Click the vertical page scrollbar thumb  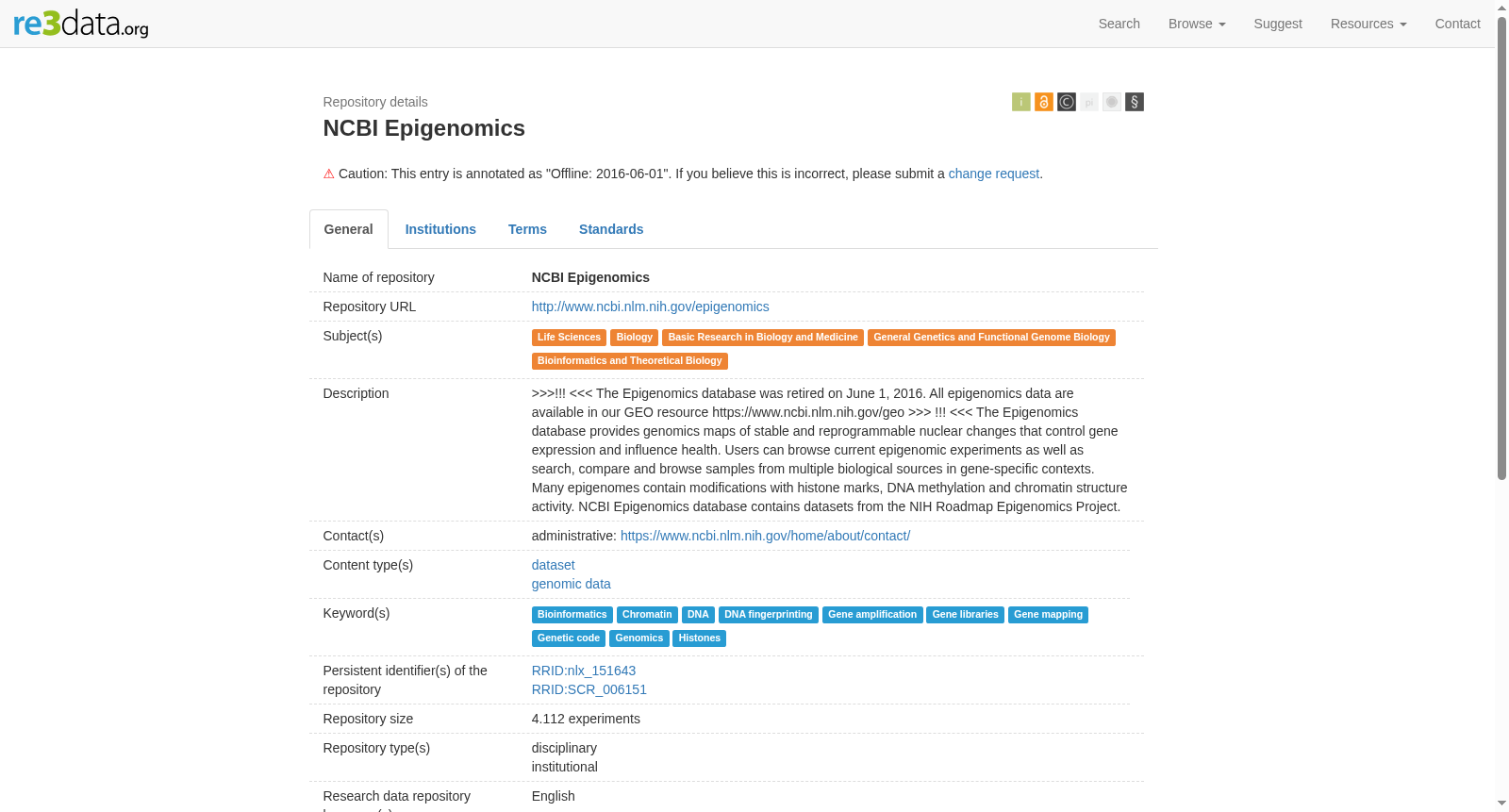pyautogui.click(x=1501, y=248)
